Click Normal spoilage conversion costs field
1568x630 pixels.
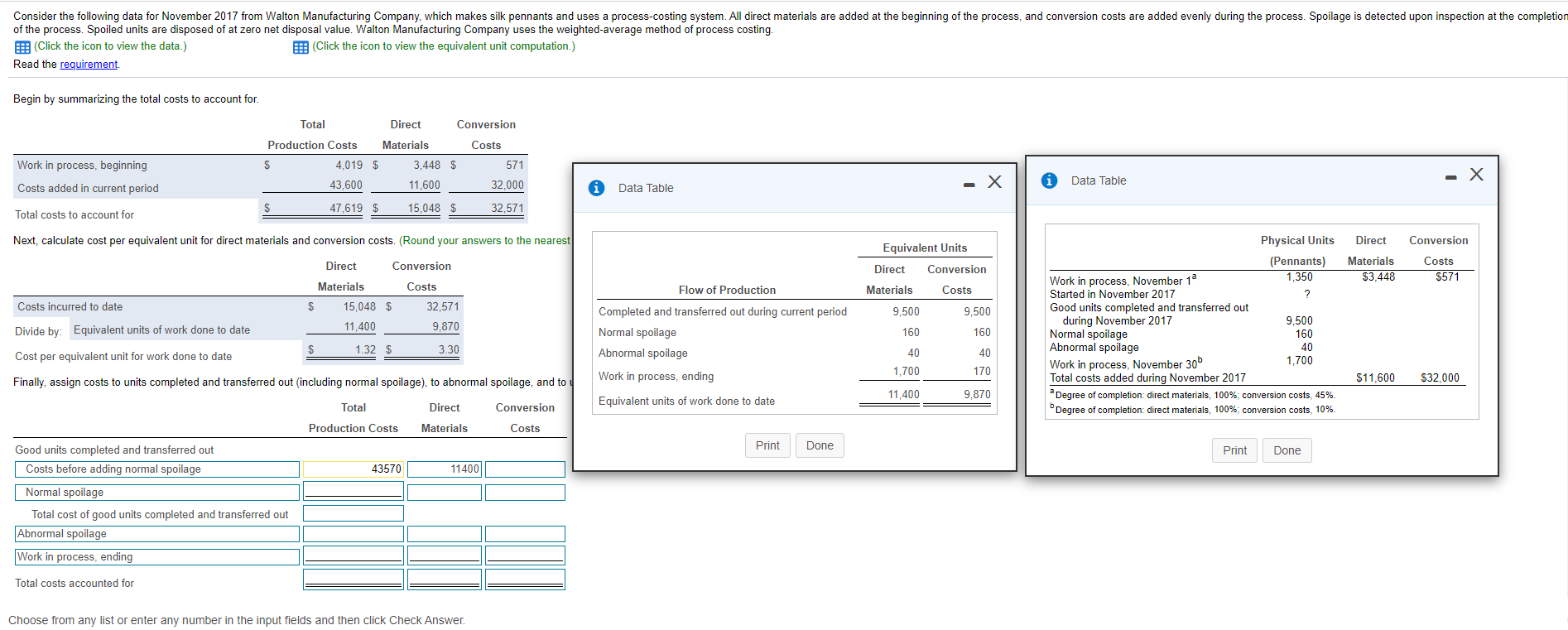click(525, 493)
